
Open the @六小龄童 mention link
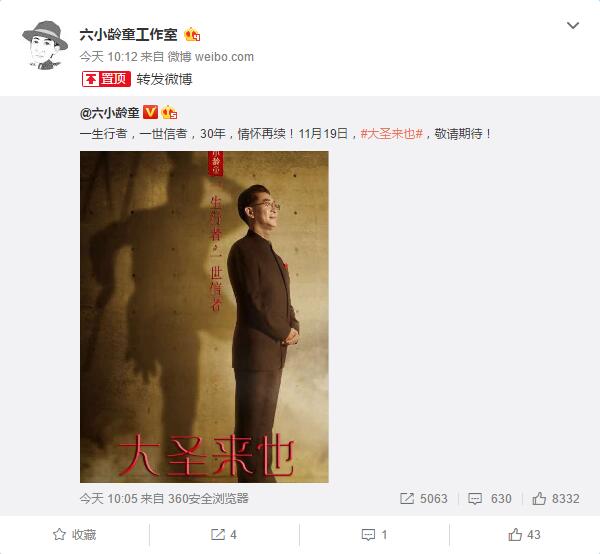click(x=109, y=113)
